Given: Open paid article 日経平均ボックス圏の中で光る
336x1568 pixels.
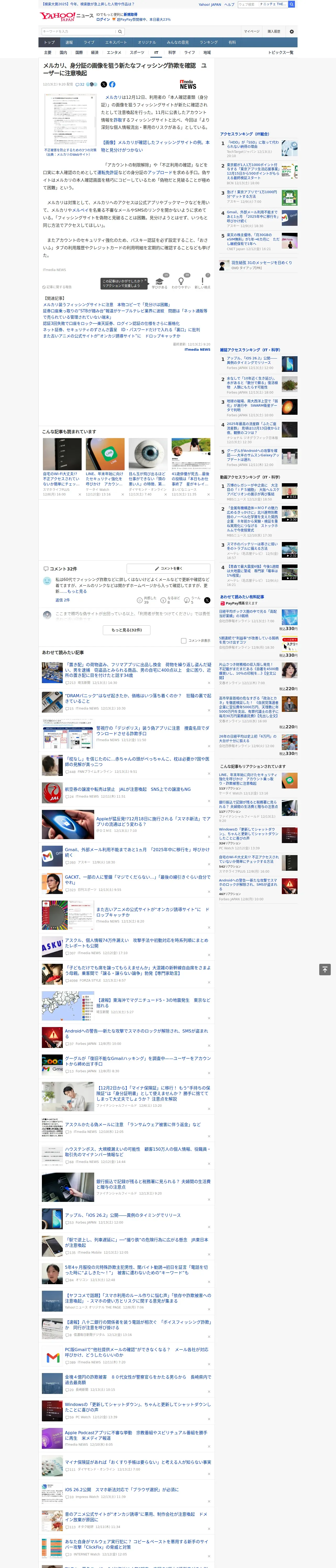Looking at the screenshot, I should point(248,614).
